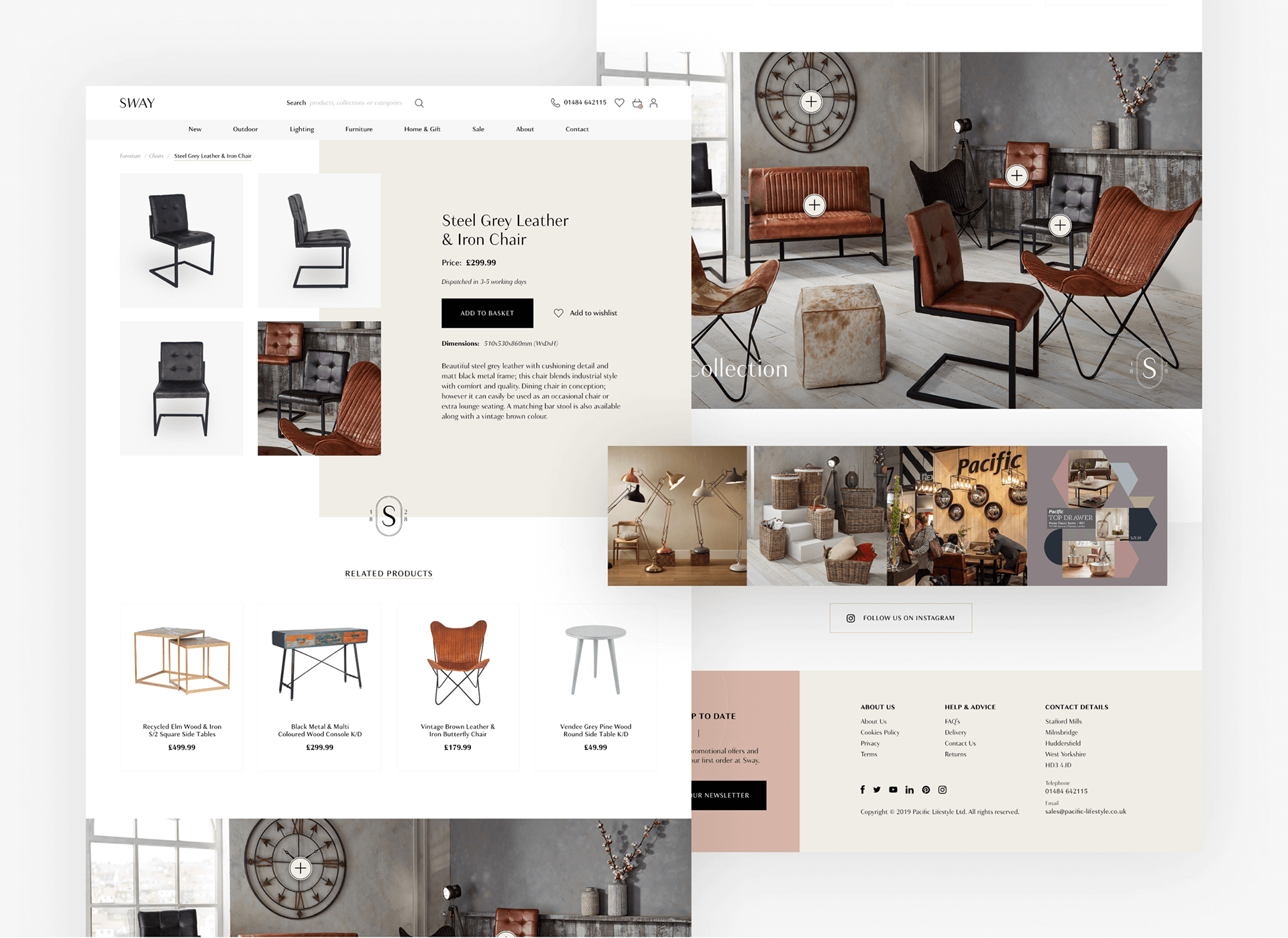Click the plus hotspot on the brown leather bench
Screen dimensions: 1288x938
[x=814, y=205]
